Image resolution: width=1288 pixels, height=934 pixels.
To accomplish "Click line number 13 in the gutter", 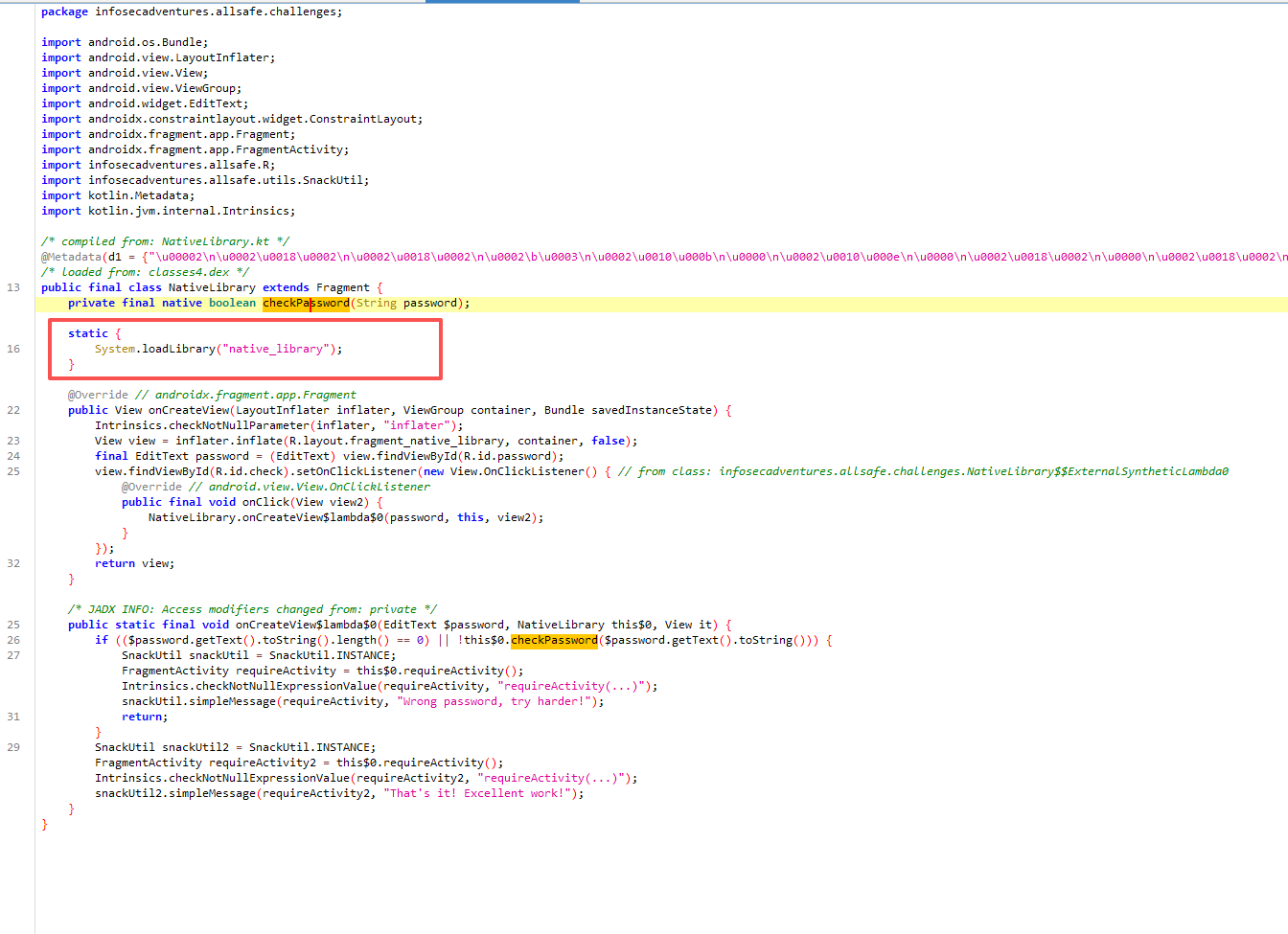I will coord(13,287).
